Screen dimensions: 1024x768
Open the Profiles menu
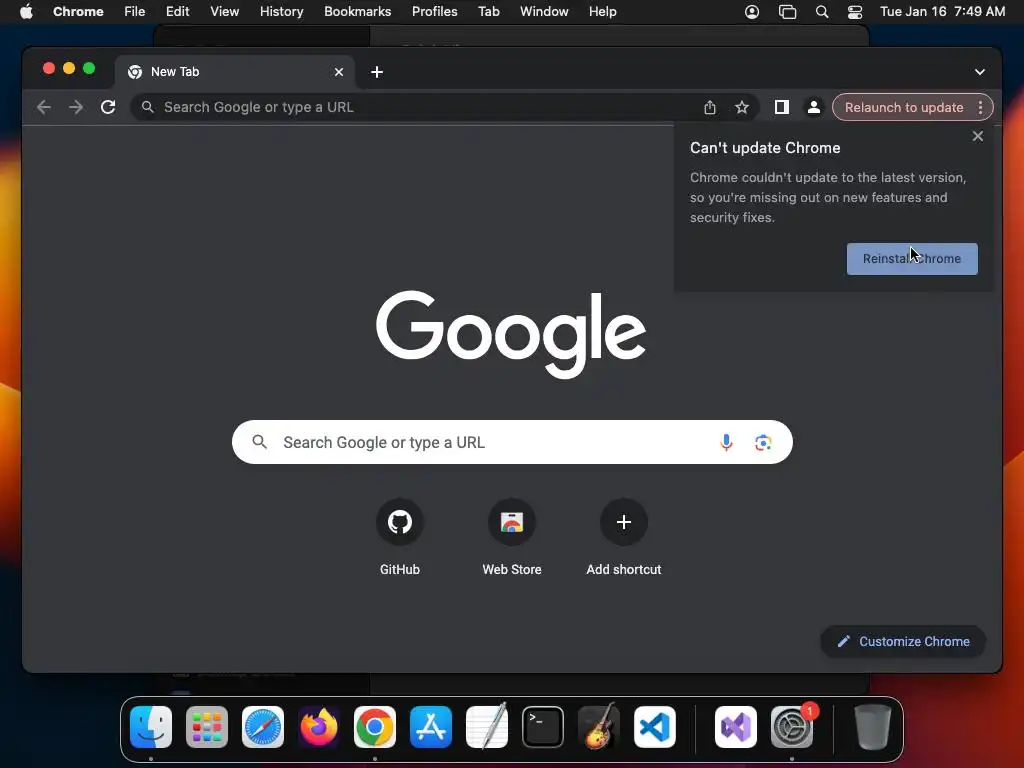point(434,12)
